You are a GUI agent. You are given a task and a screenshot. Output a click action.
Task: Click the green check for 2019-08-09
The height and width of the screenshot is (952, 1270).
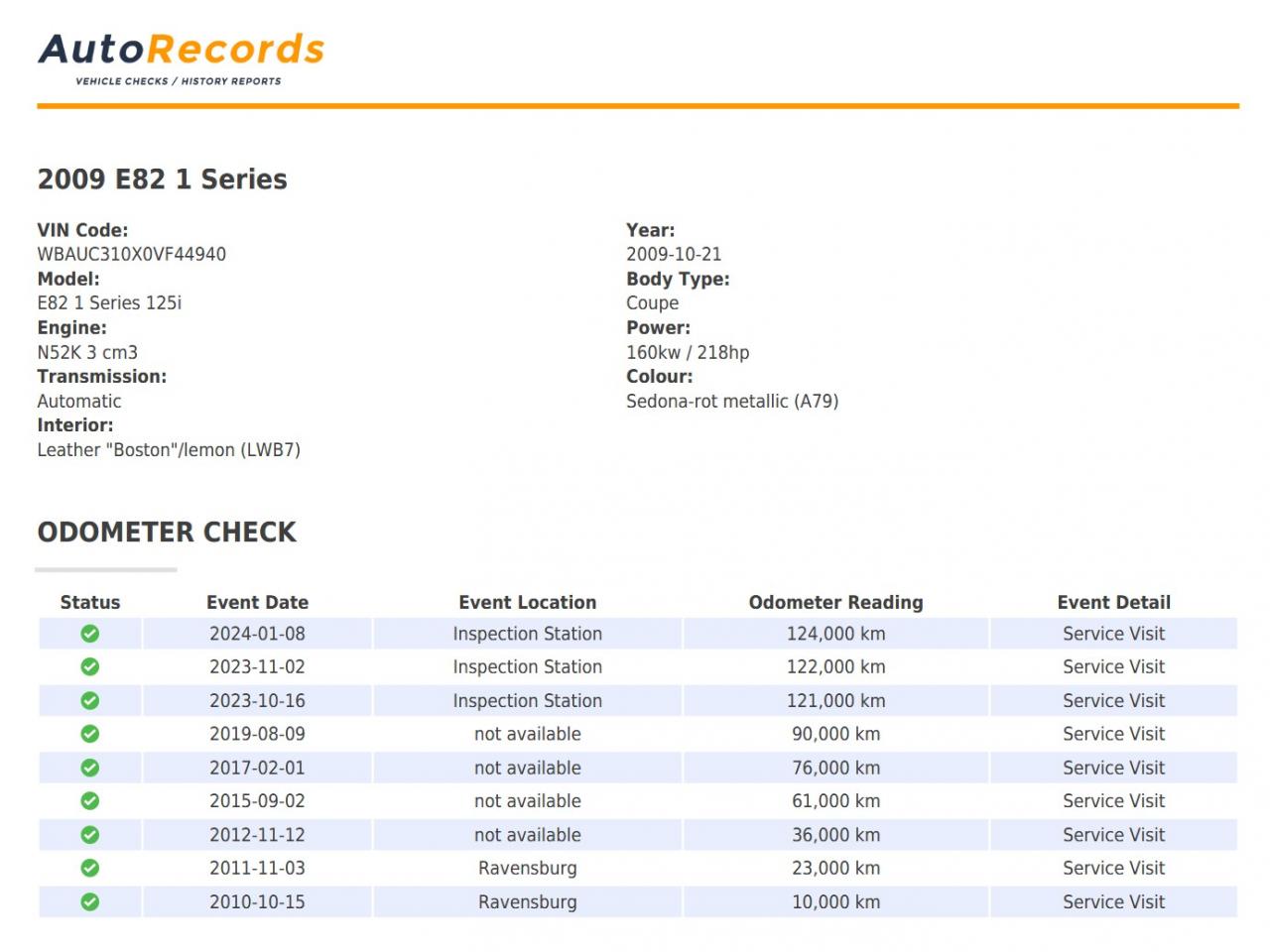point(90,734)
